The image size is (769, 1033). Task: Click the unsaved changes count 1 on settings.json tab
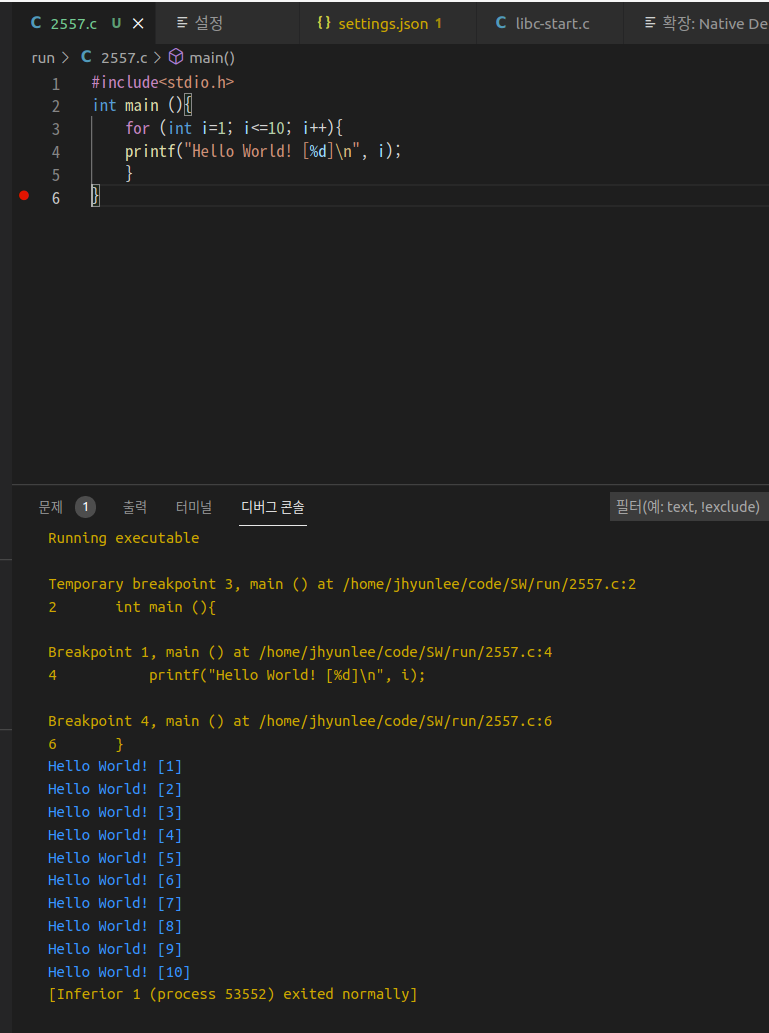[x=438, y=24]
